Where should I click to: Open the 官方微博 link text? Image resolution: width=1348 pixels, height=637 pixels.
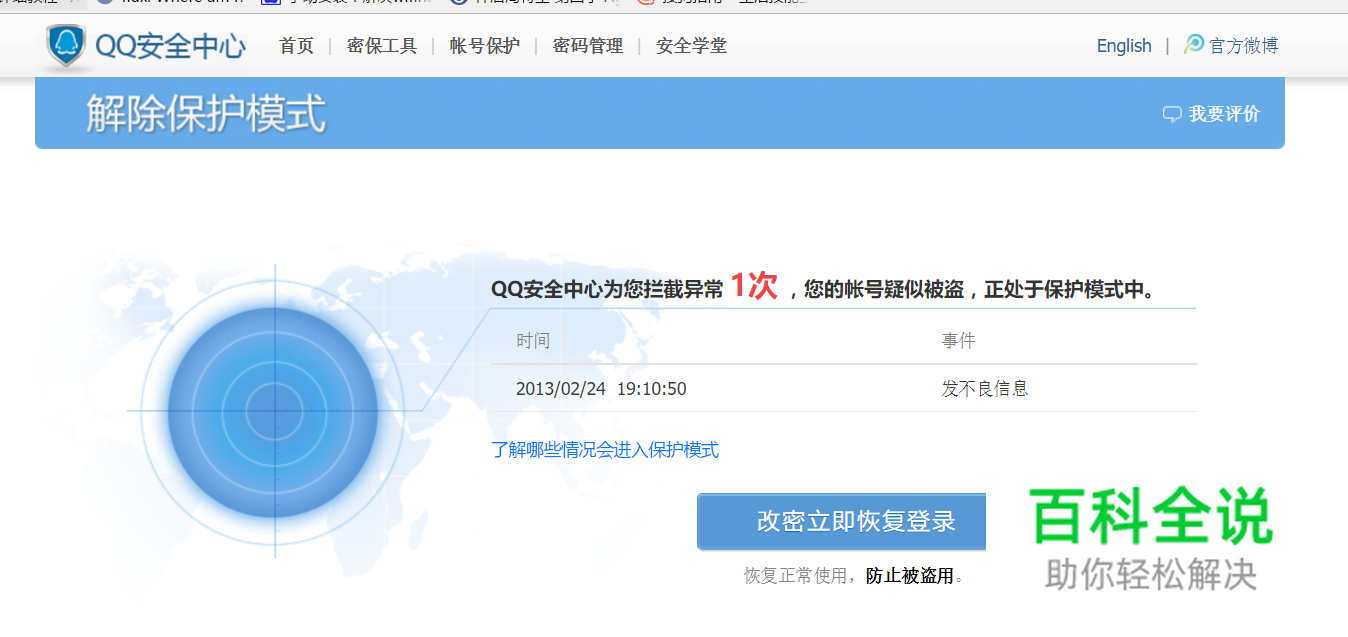(1243, 46)
